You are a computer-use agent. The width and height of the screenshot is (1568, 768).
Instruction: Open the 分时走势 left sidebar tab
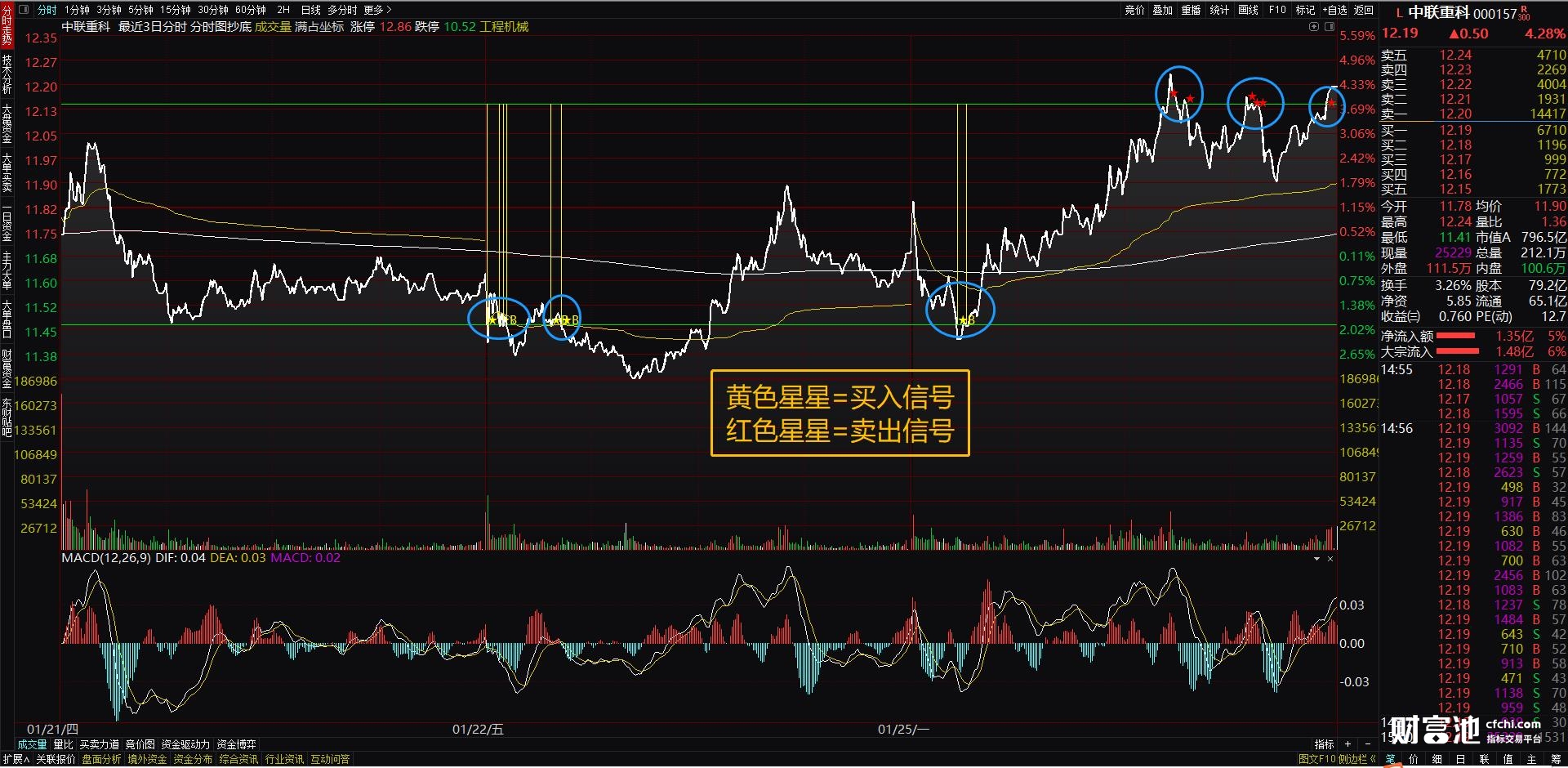(x=7, y=26)
